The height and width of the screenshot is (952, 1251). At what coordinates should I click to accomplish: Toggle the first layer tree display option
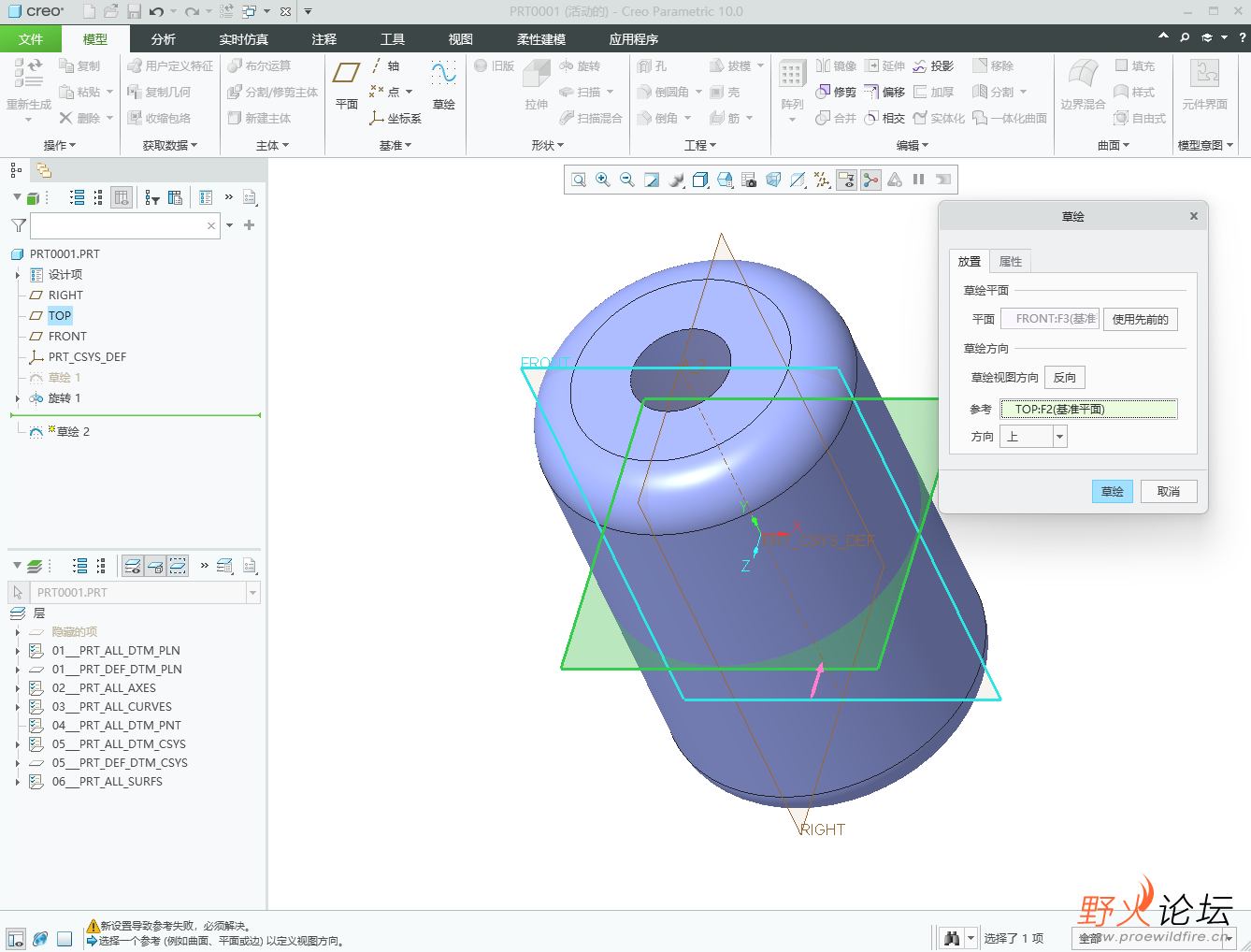(133, 566)
